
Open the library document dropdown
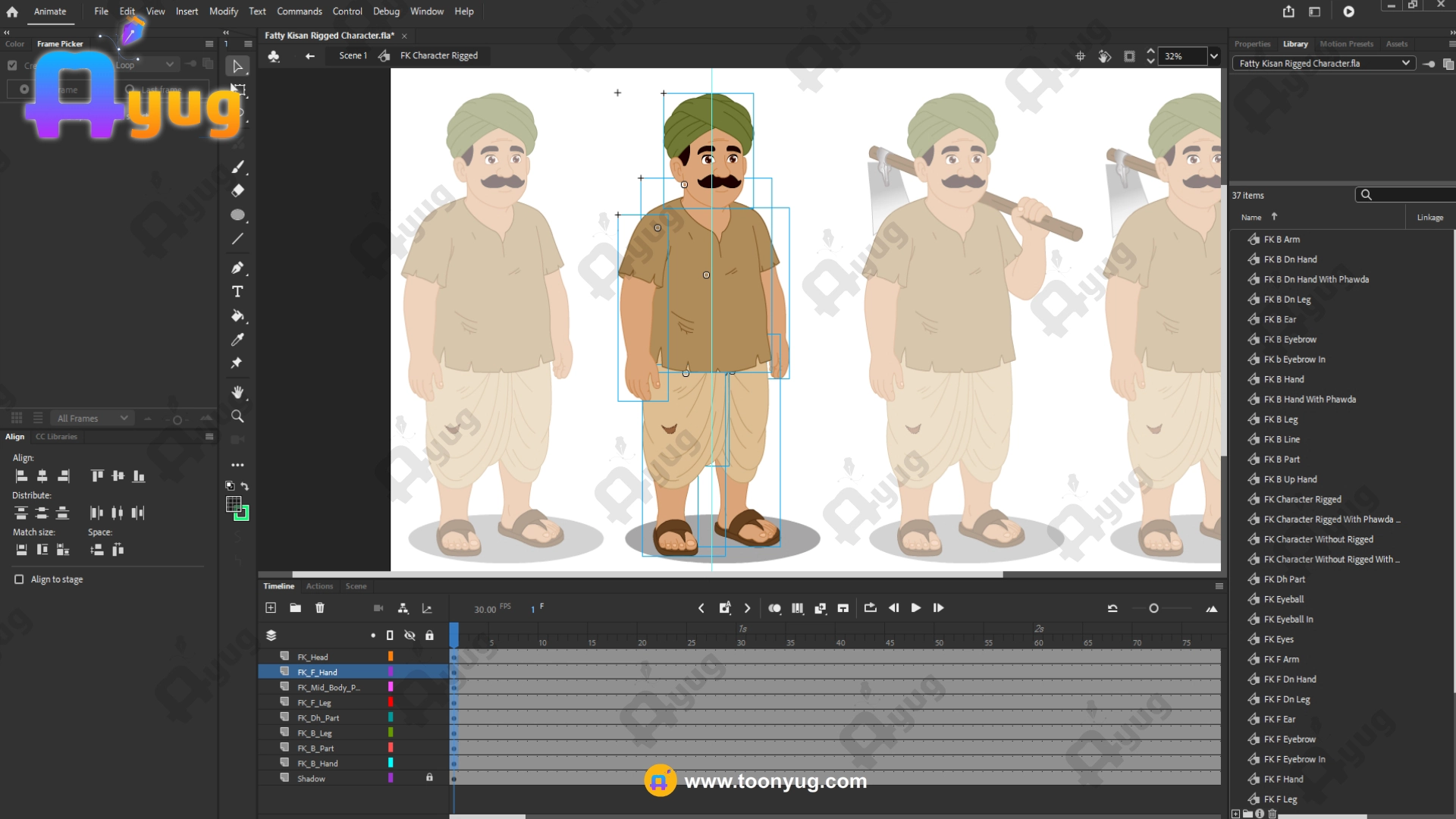1405,64
